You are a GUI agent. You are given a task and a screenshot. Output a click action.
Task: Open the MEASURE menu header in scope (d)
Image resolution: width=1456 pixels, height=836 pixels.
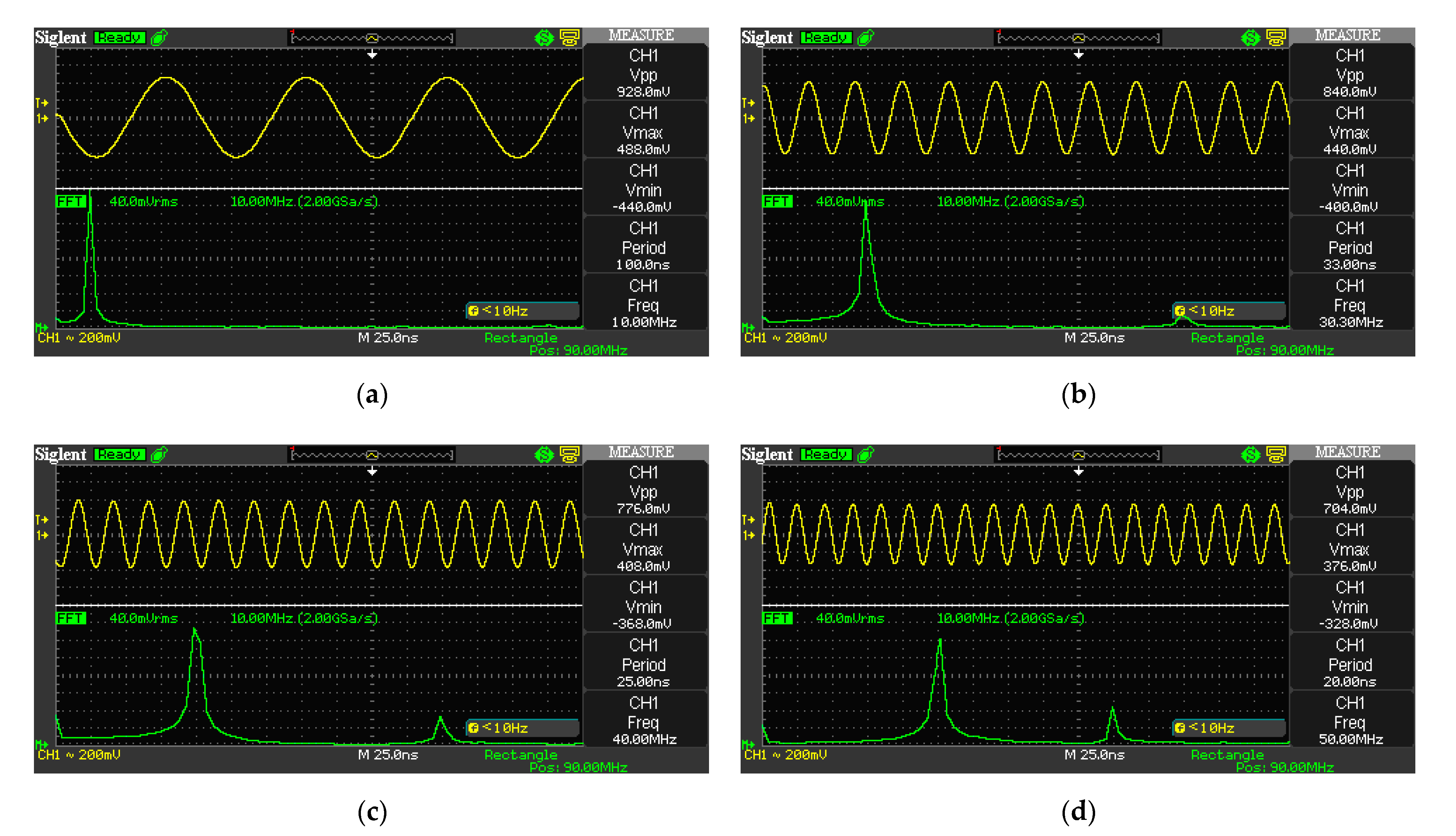point(1348,452)
